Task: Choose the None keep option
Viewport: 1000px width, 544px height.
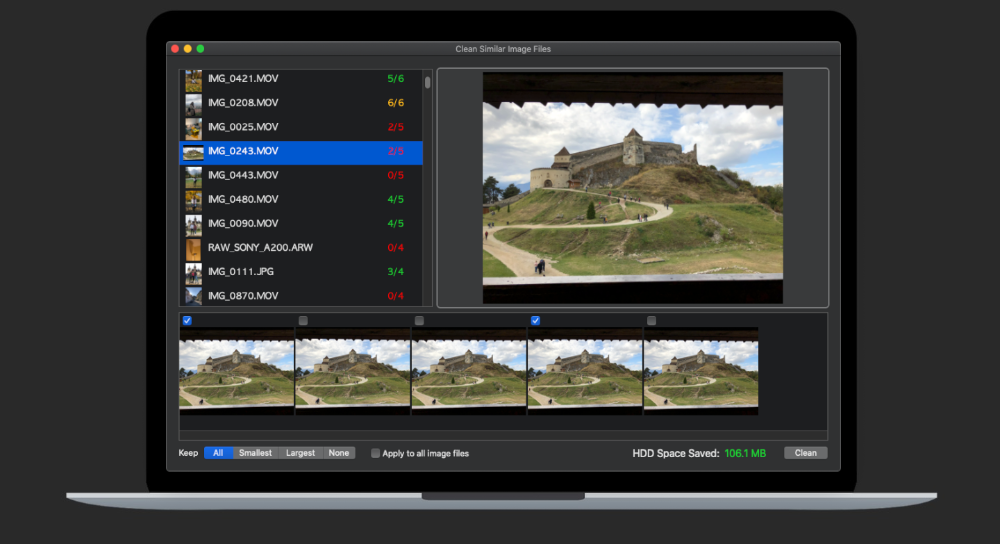Action: (339, 453)
